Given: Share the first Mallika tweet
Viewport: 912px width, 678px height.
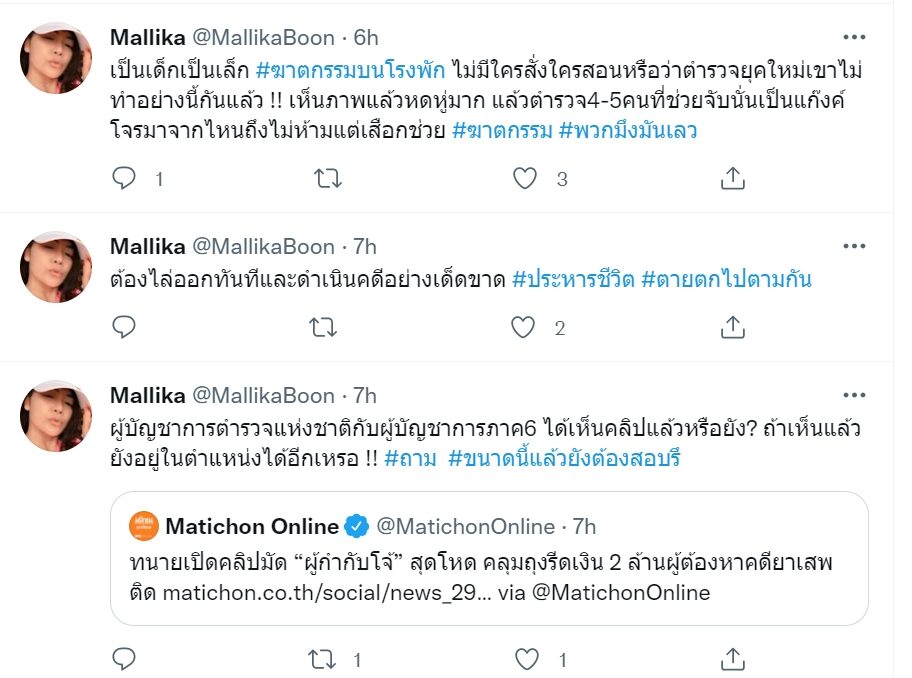Looking at the screenshot, I should [x=732, y=179].
